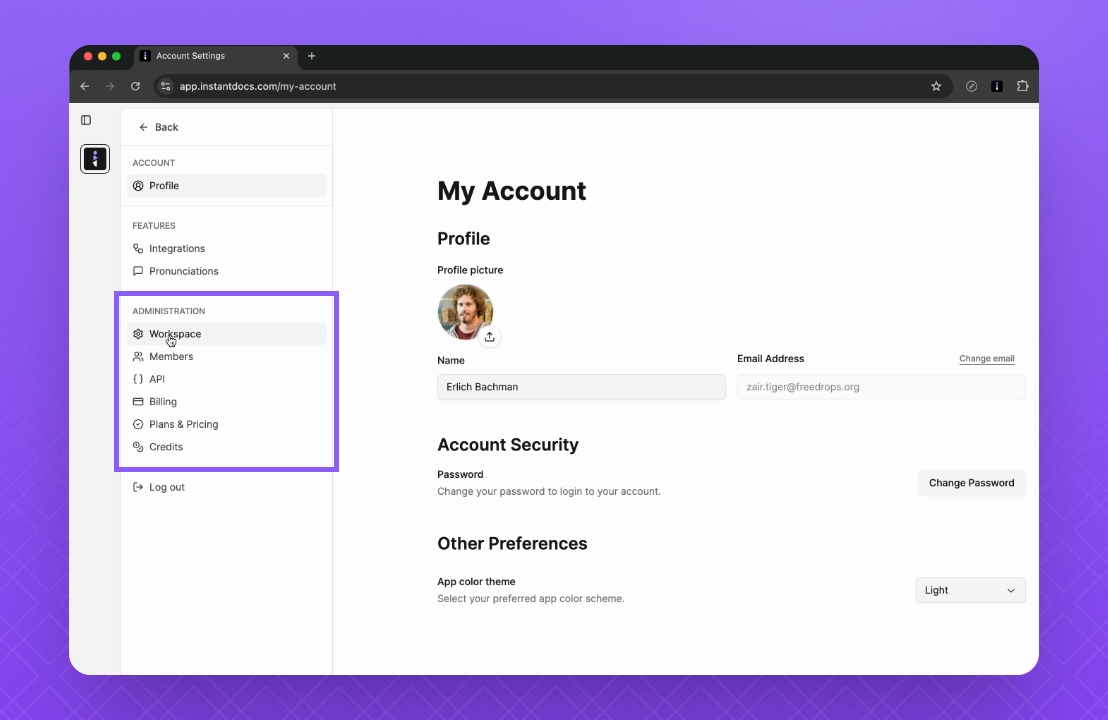Toggle the sidebar panel icon
1108x720 pixels.
coord(86,120)
